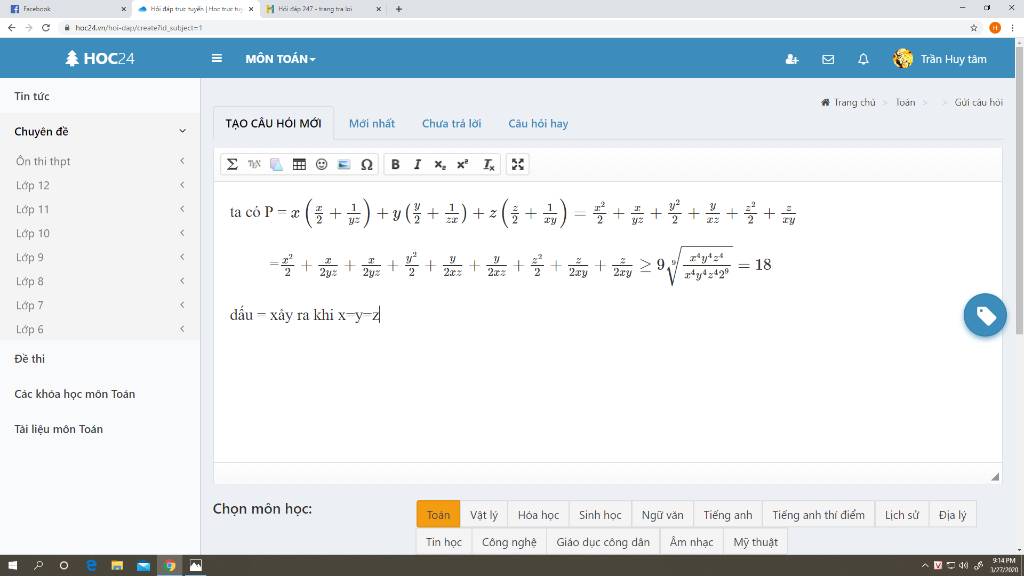
Task: Apply superscript formatting
Action: [462, 165]
